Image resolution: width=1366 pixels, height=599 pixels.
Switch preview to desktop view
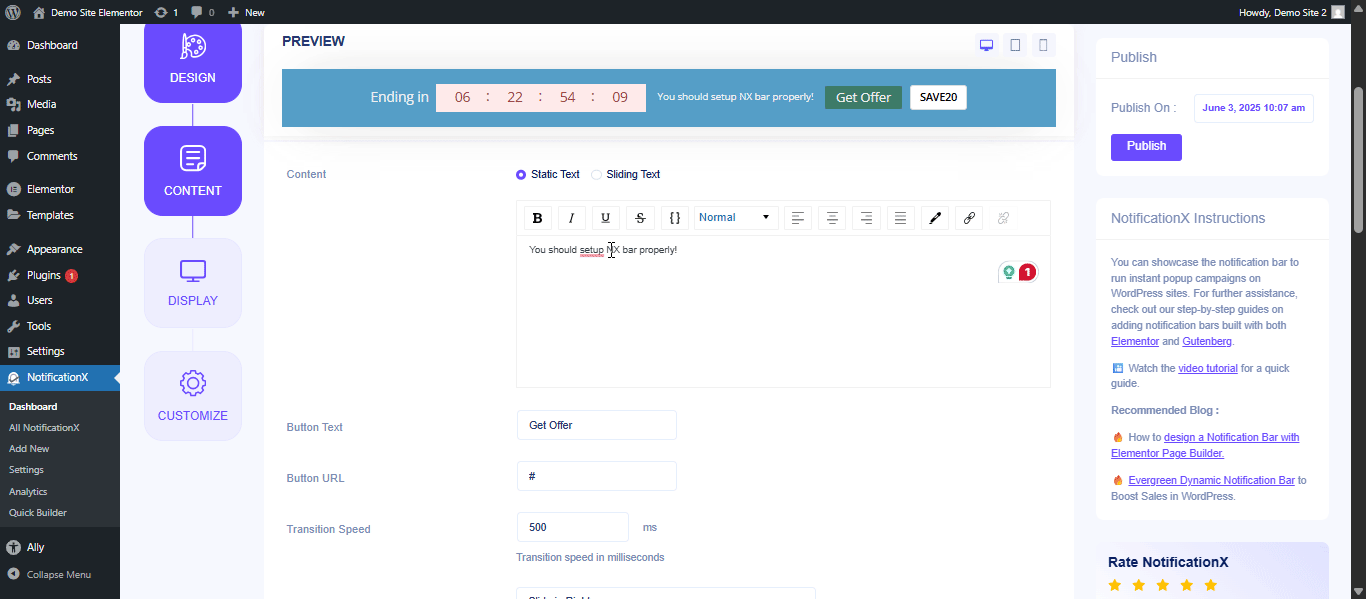click(x=986, y=45)
